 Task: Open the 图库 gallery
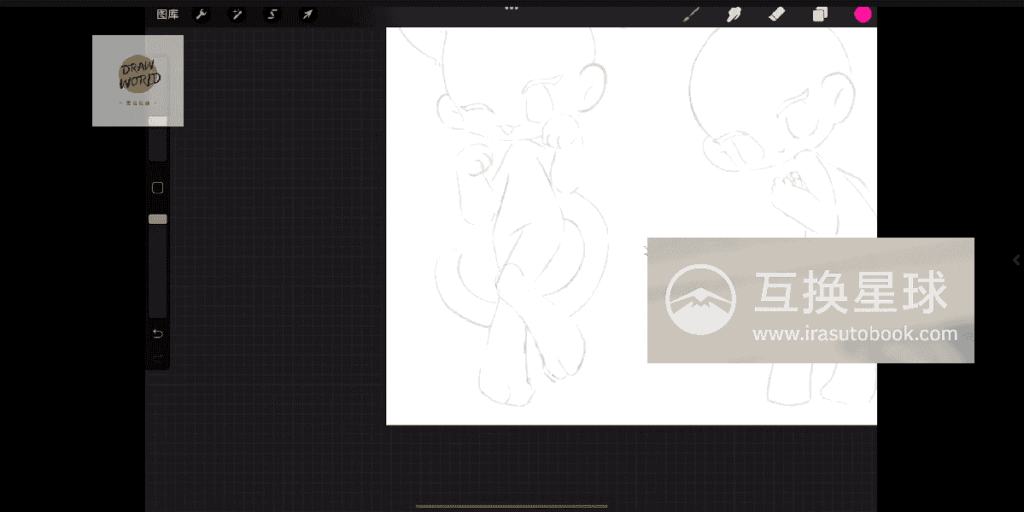(167, 15)
